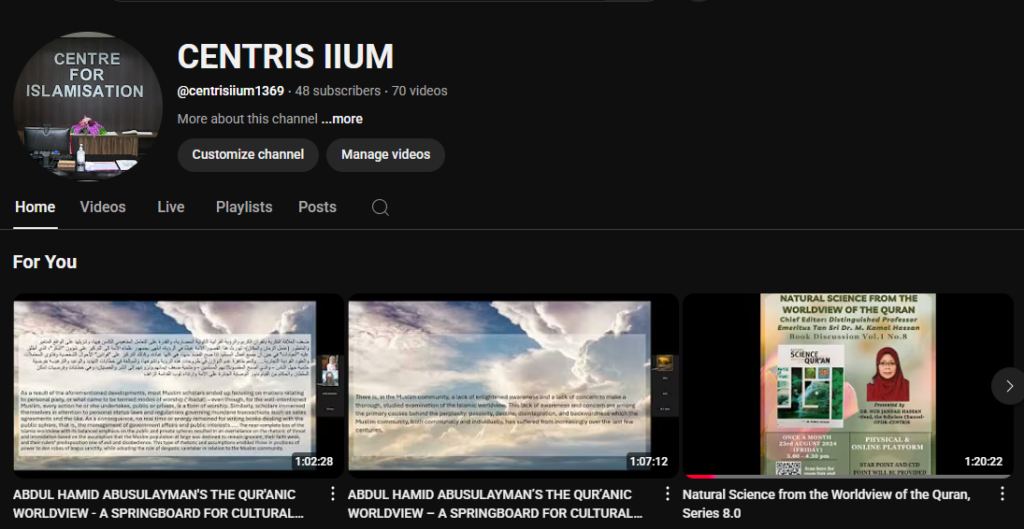Screen dimensions: 1024x529
Task: Open more options for first Abusulayman video
Action: [x=332, y=494]
